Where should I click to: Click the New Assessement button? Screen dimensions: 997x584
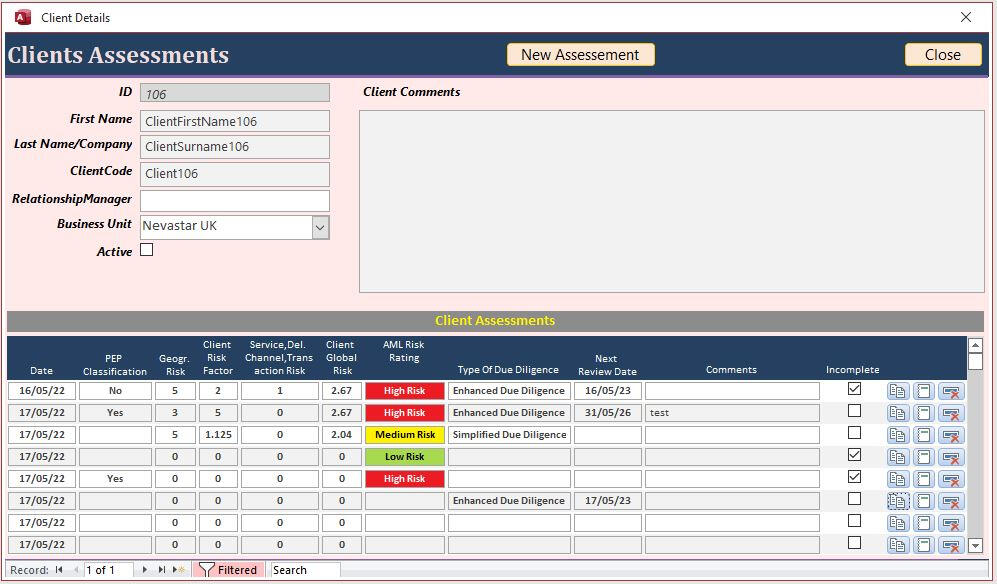point(580,55)
